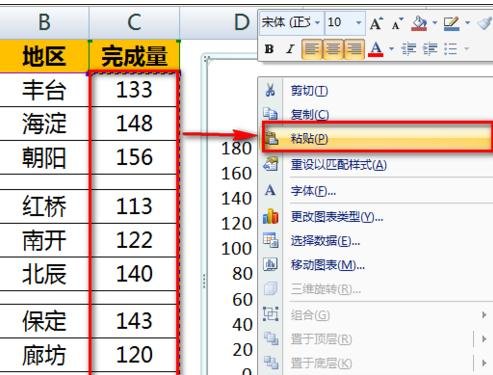Select cell with value 148
The image size is (493, 375).
tap(134, 124)
